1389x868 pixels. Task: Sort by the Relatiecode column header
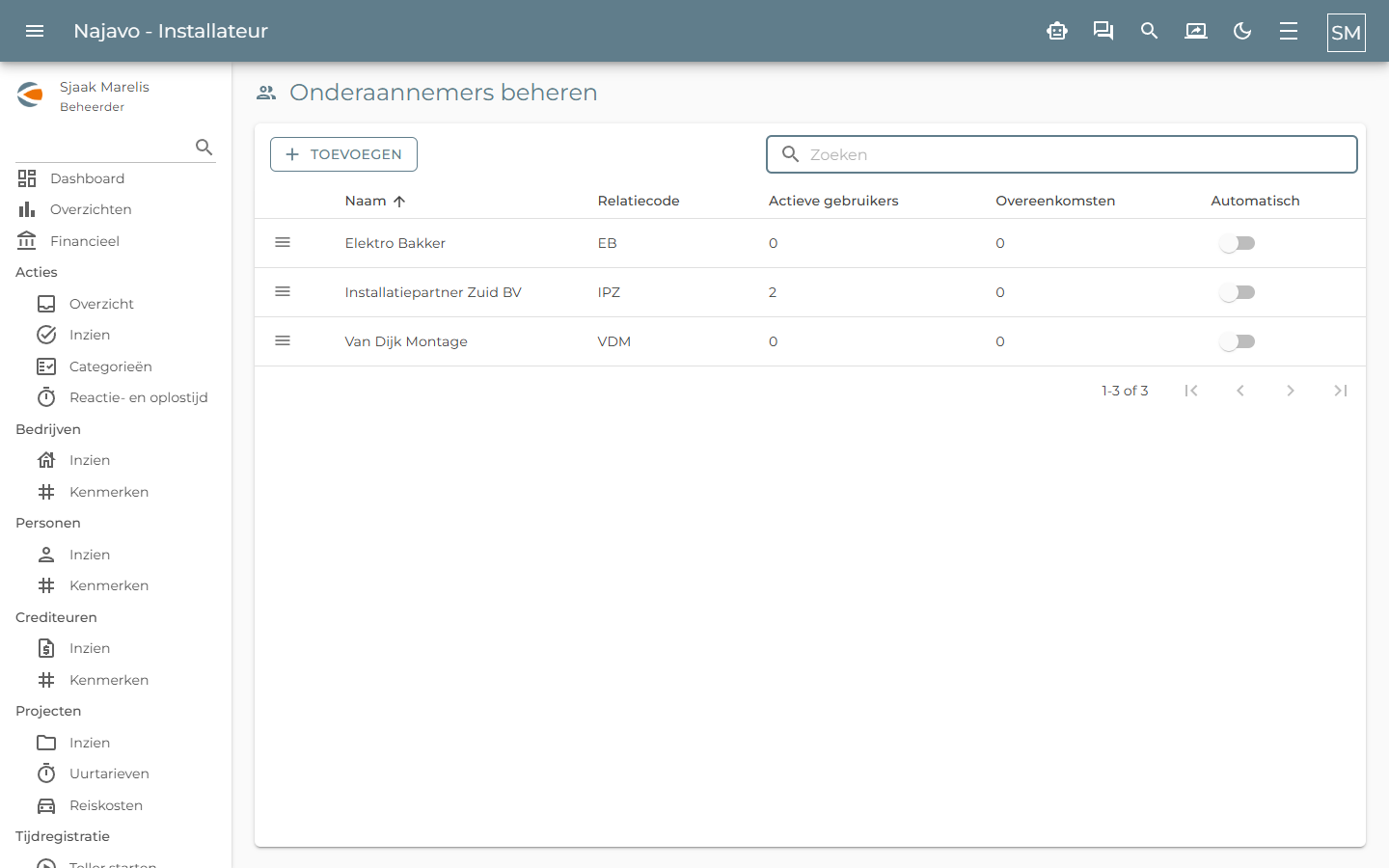pyautogui.click(x=639, y=201)
